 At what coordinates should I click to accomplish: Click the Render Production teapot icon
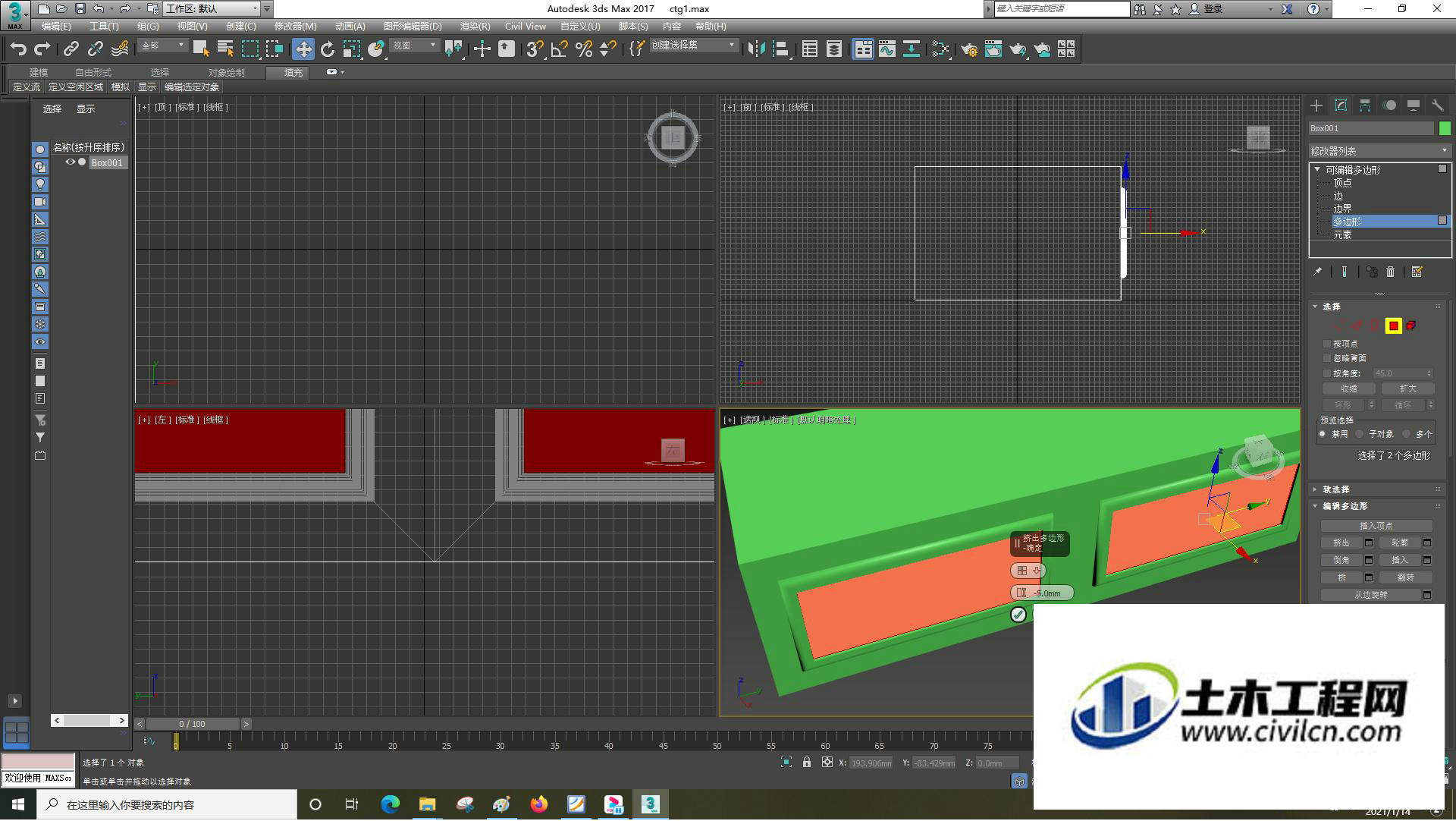pyautogui.click(x=1018, y=49)
